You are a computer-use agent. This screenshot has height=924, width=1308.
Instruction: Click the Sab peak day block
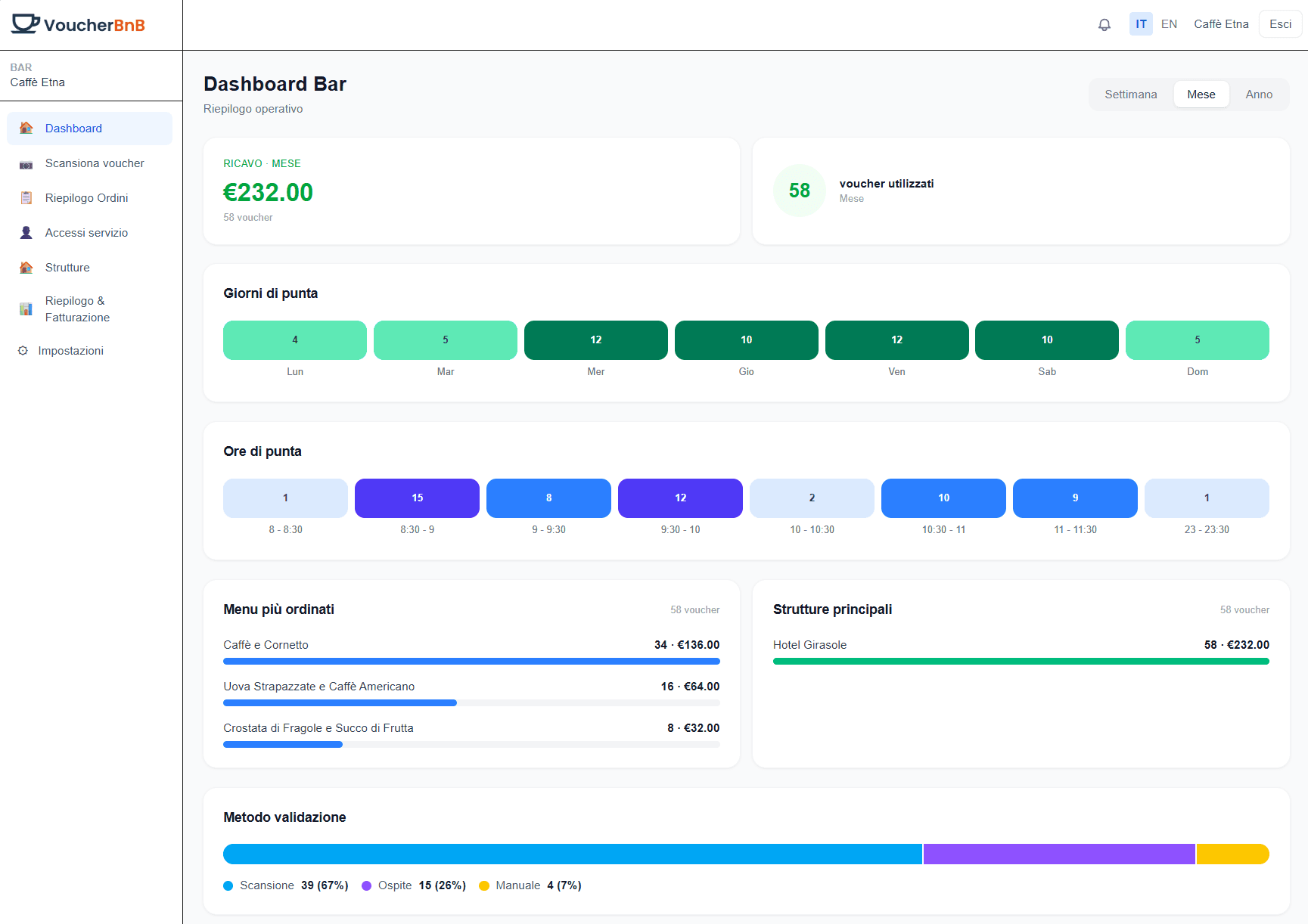tap(1047, 340)
